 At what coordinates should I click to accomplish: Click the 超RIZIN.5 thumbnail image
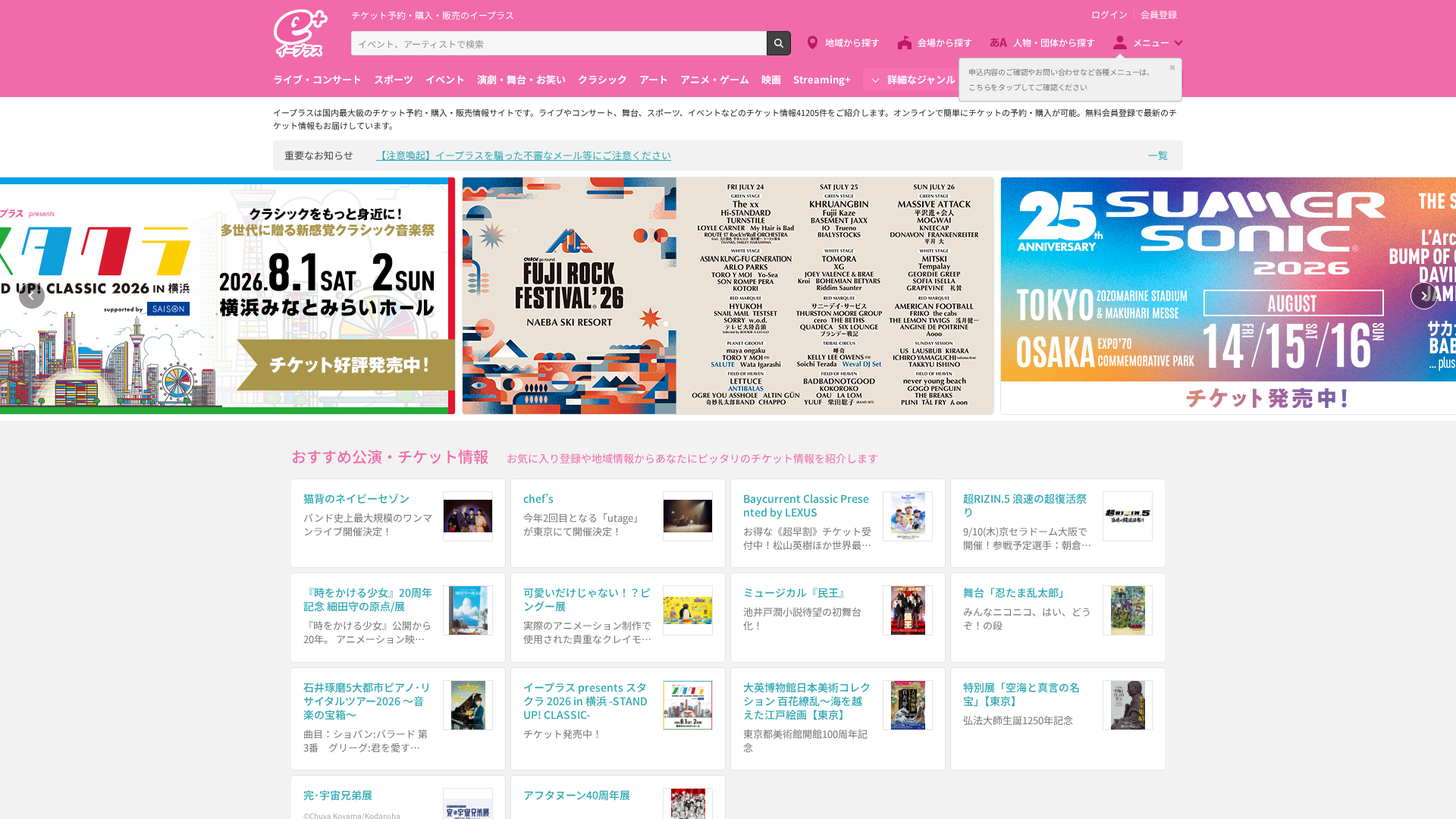tap(1128, 516)
